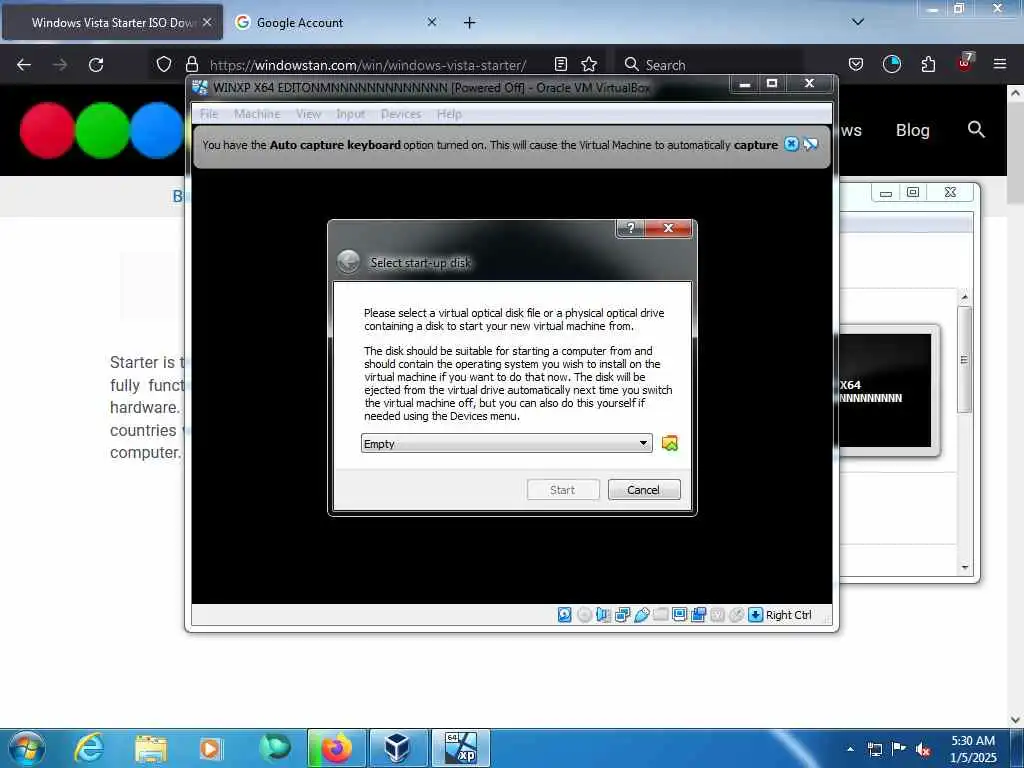Click the do-not-show-again notification icon

(810, 144)
